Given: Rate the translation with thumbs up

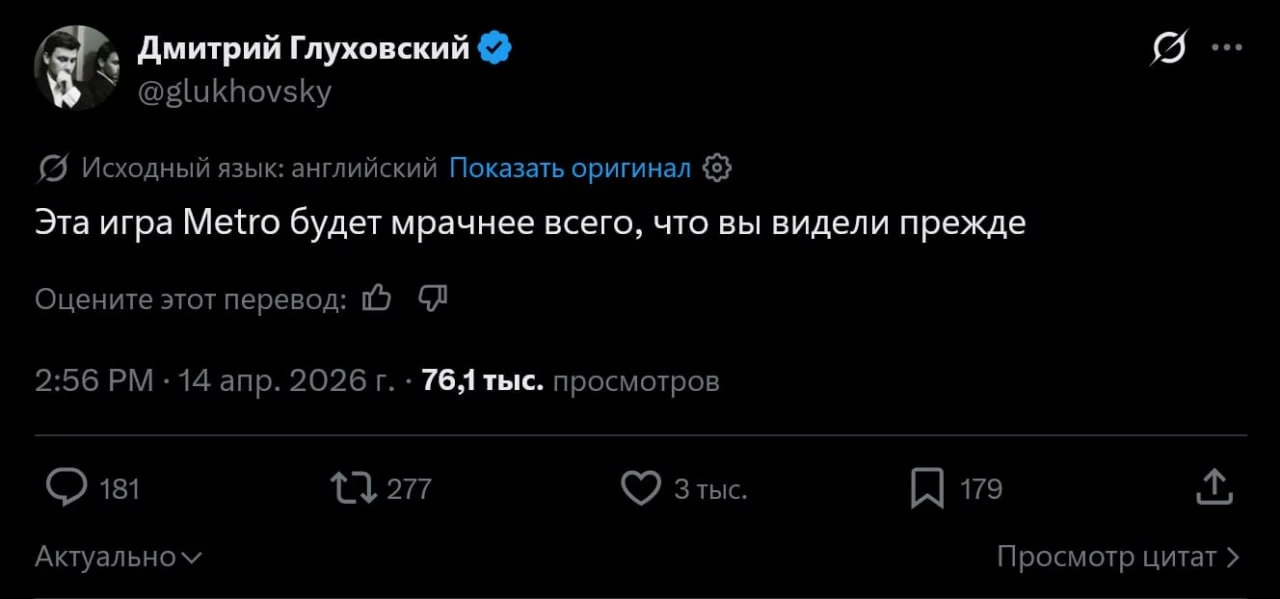Looking at the screenshot, I should coord(376,297).
